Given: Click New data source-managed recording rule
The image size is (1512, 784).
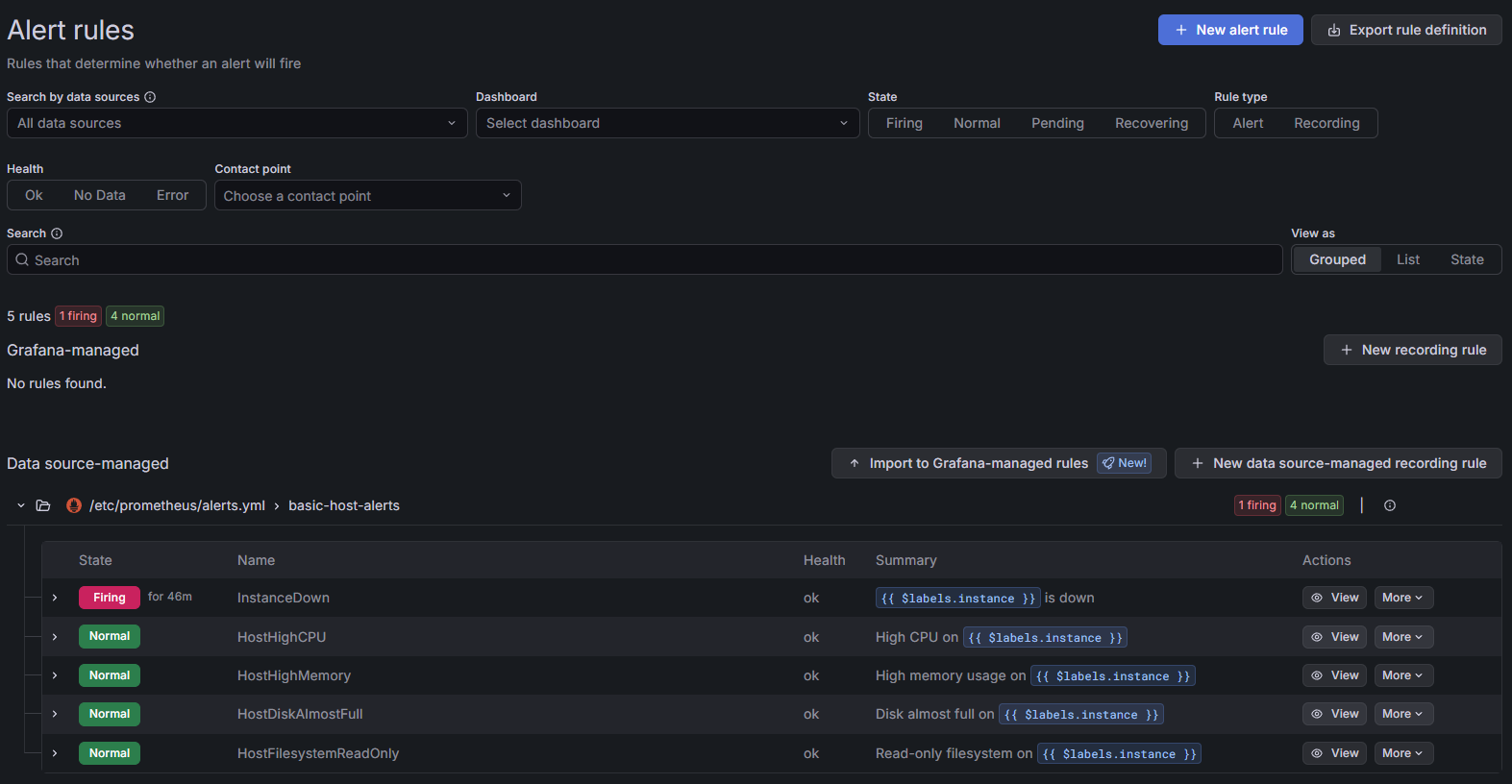Looking at the screenshot, I should coord(1338,463).
